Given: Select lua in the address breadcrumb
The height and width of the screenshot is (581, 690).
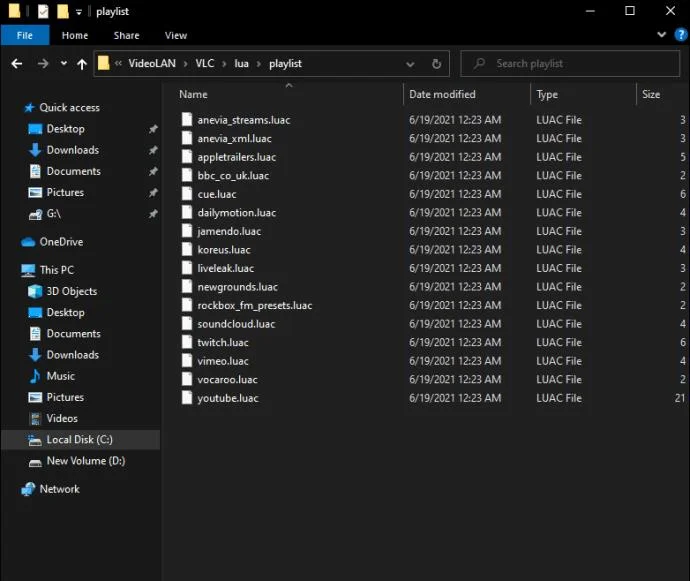Looking at the screenshot, I should (241, 64).
